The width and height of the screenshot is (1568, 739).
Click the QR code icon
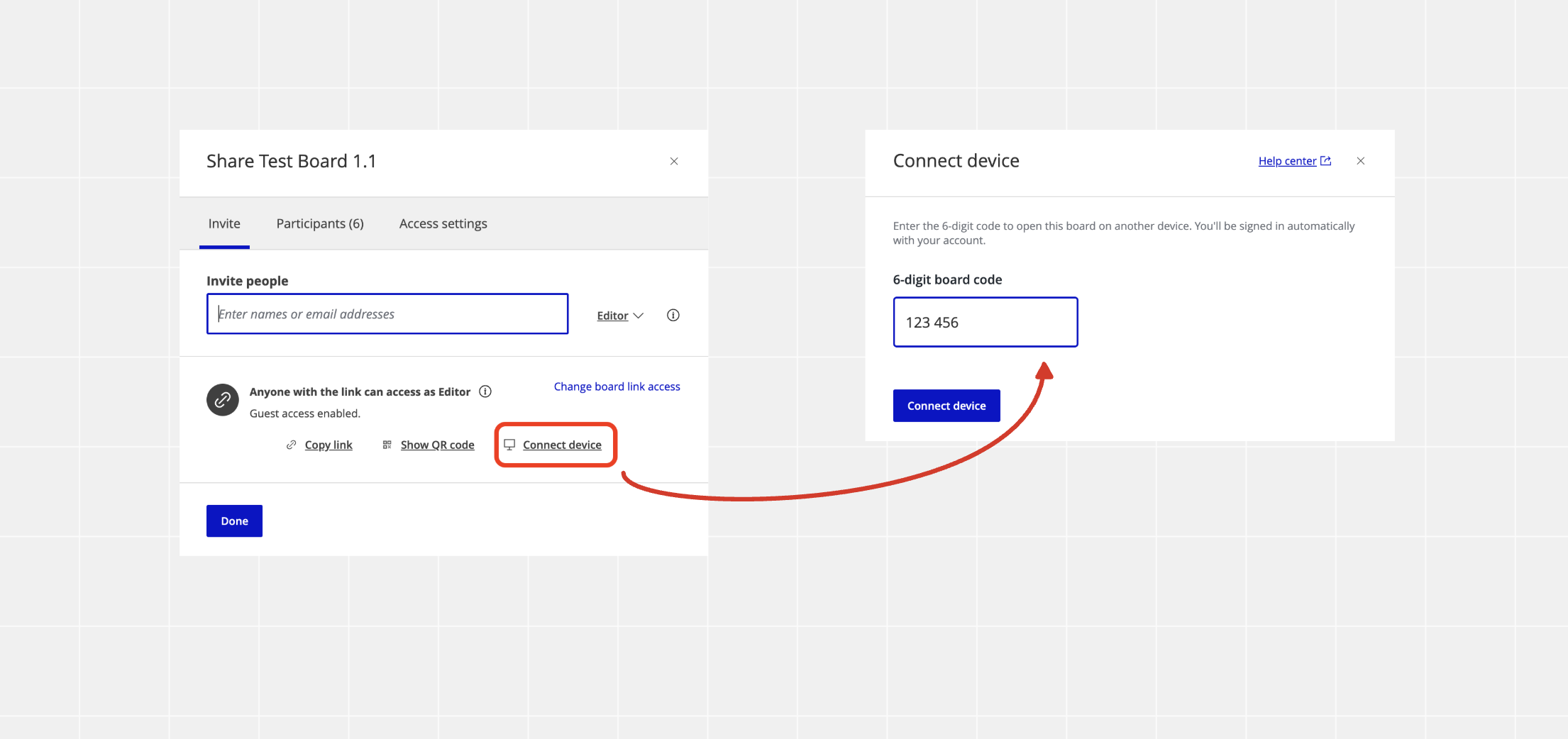[387, 445]
